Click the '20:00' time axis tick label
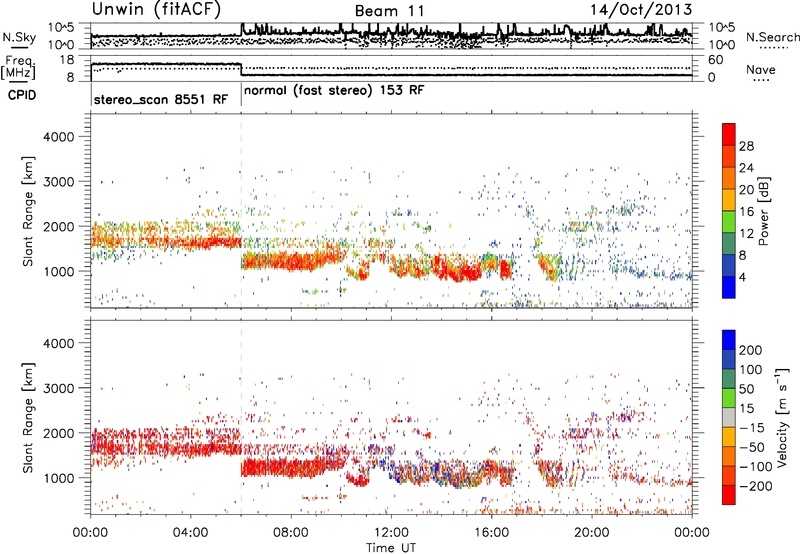This screenshot has height=554, width=800. click(x=592, y=533)
